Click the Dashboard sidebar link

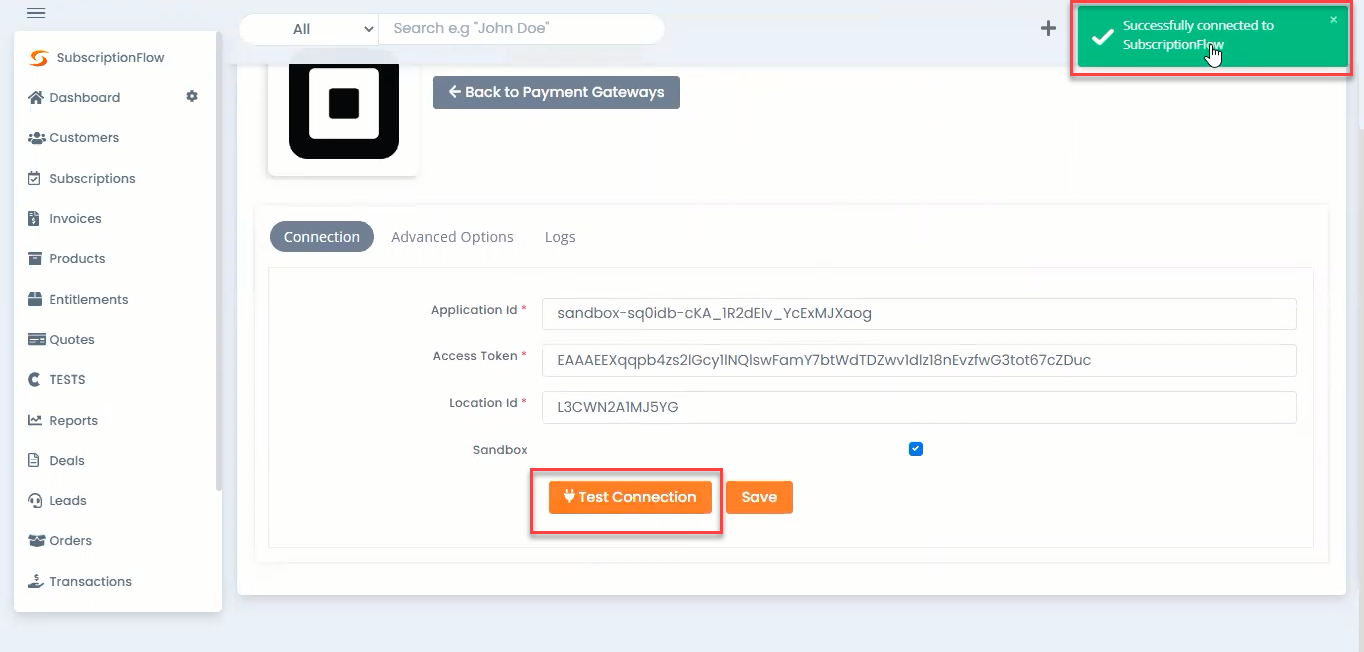[x=84, y=97]
